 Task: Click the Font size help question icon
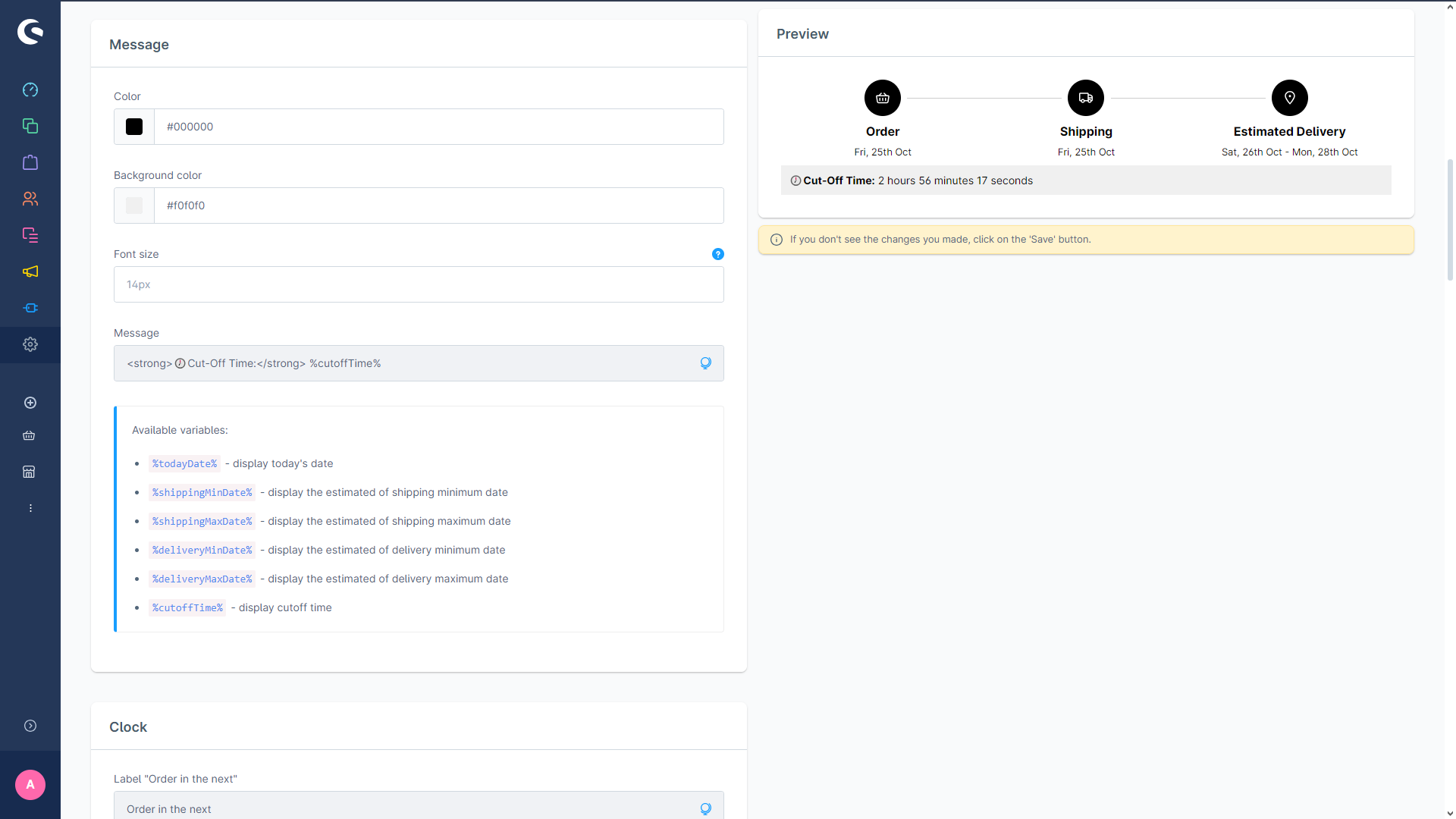[718, 254]
